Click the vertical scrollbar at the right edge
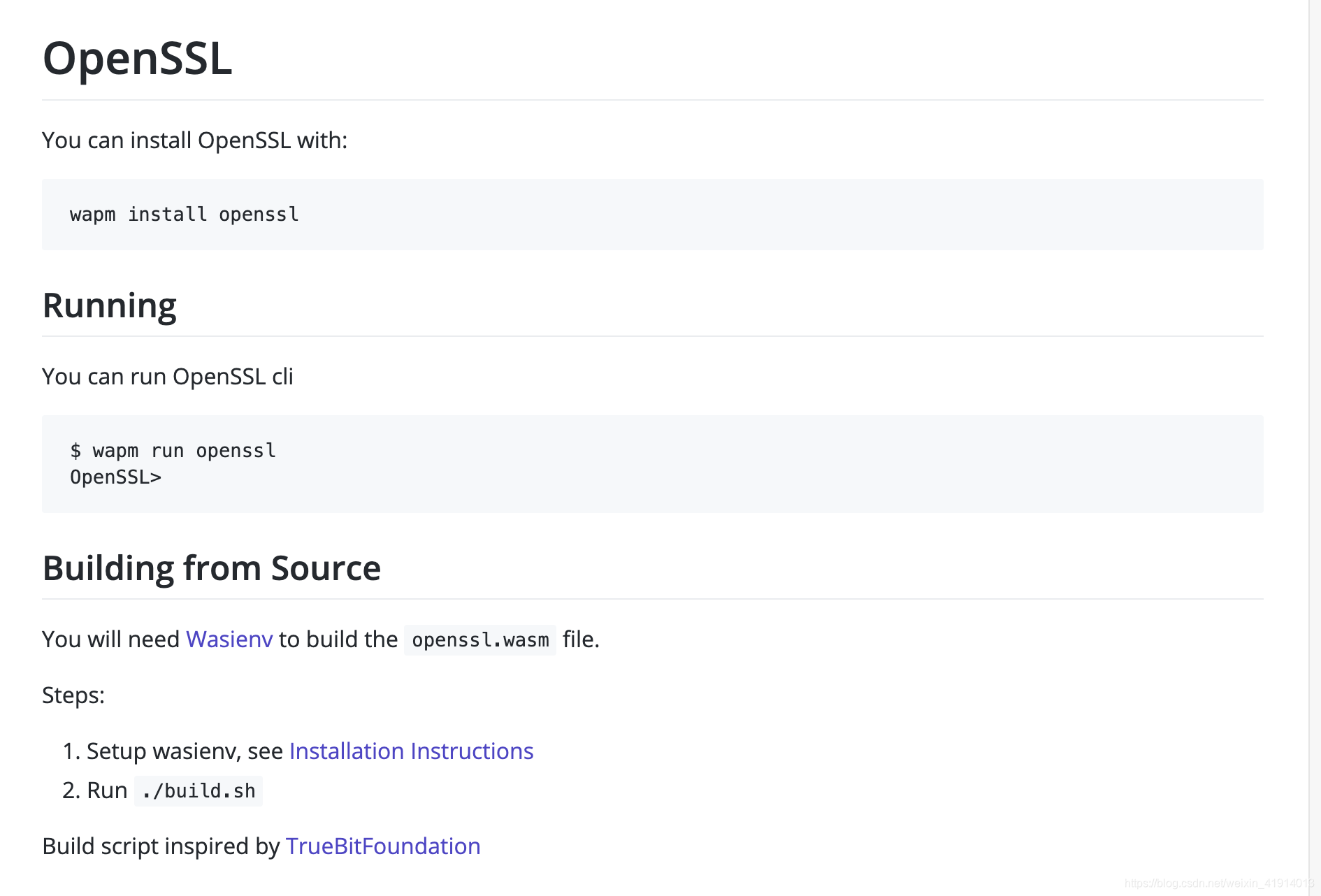 tap(1314, 447)
